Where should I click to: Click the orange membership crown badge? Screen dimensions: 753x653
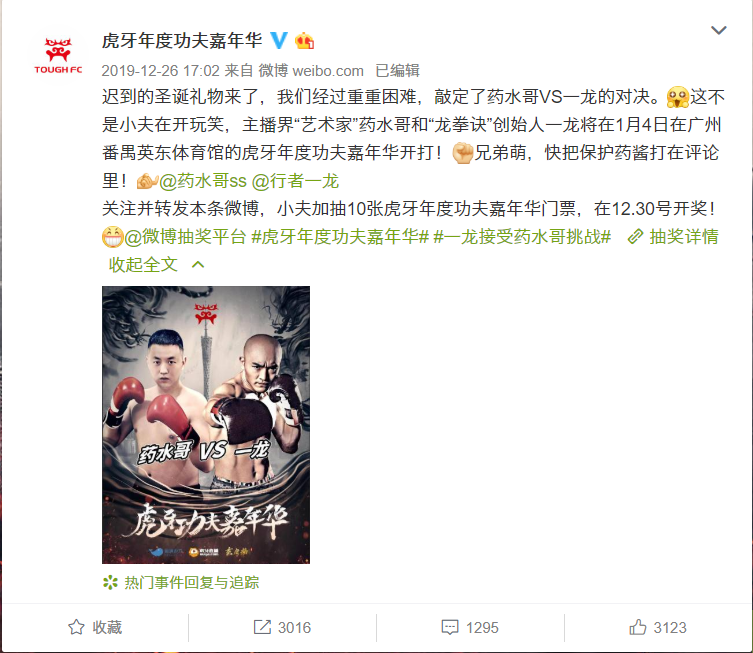(x=304, y=41)
